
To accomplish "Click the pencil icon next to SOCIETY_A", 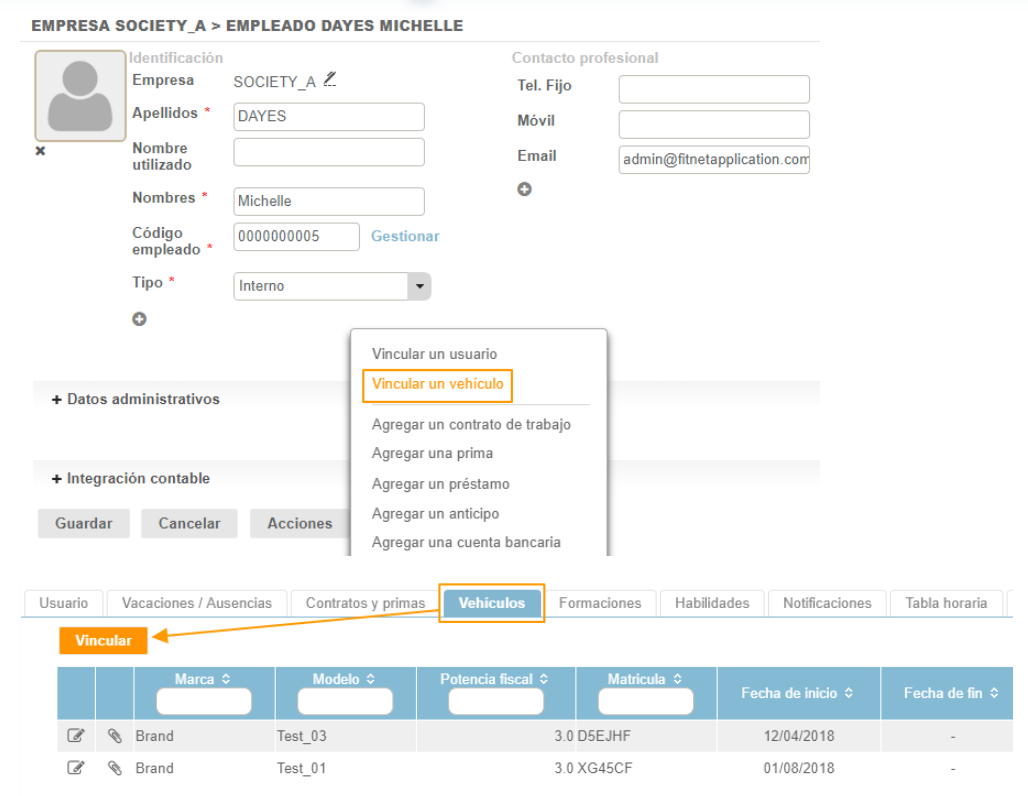I will pos(330,80).
